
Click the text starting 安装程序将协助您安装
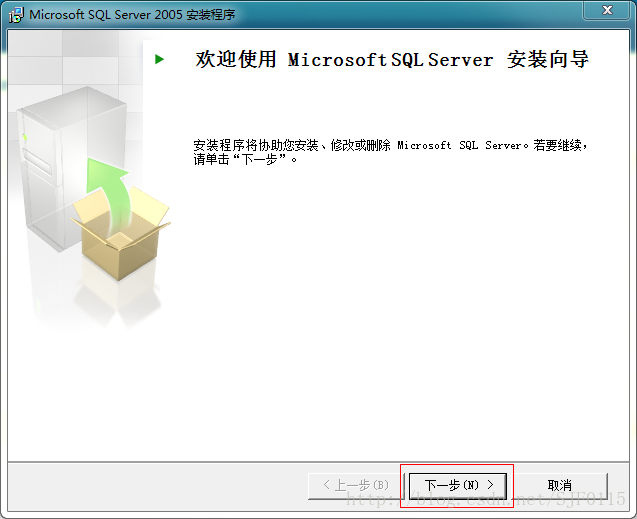click(x=390, y=152)
